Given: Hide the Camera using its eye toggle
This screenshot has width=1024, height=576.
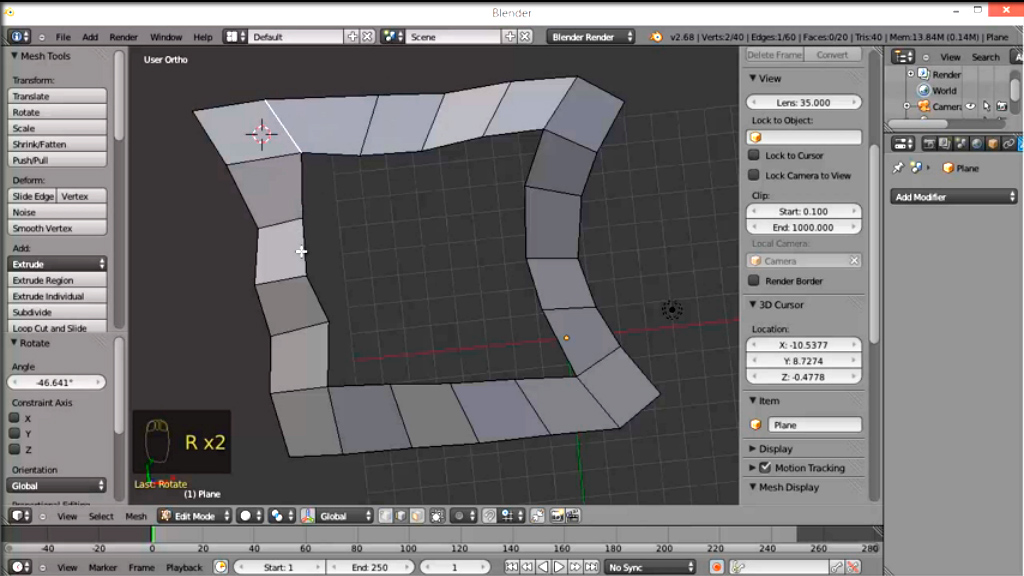Looking at the screenshot, I should (x=970, y=106).
